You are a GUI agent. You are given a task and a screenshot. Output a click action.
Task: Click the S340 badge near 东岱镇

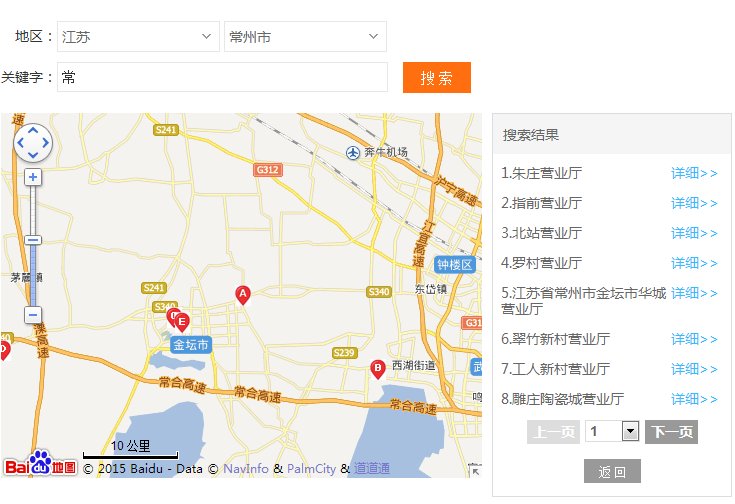[x=379, y=292]
